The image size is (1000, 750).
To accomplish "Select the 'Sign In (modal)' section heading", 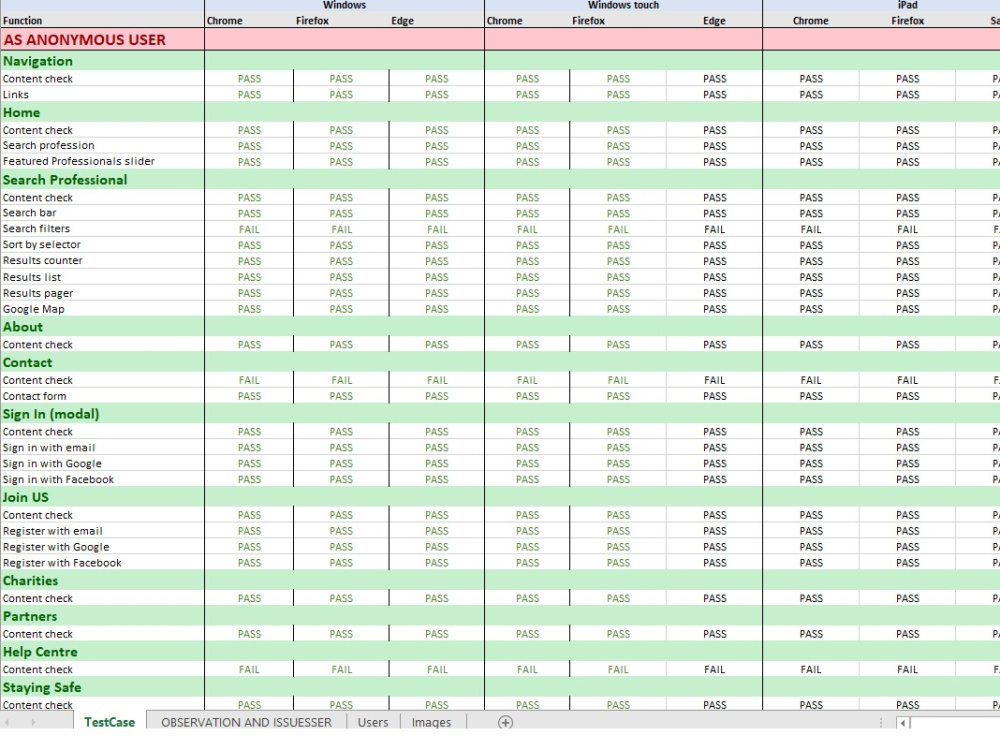I will 102,414.
